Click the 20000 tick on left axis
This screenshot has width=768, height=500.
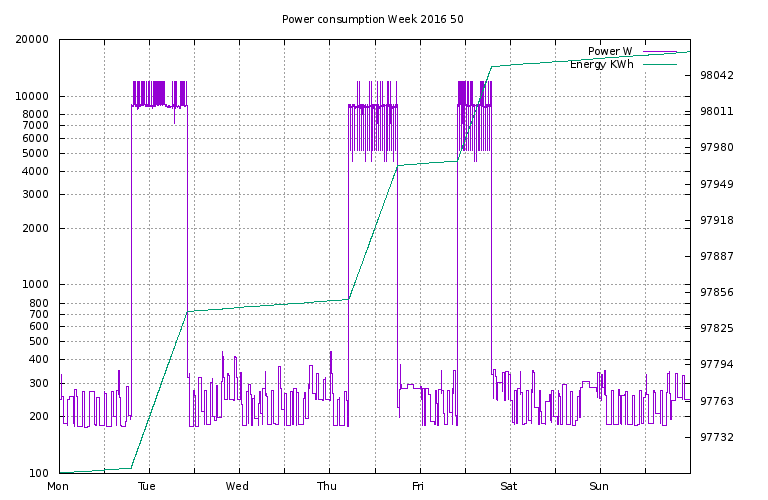(32, 40)
